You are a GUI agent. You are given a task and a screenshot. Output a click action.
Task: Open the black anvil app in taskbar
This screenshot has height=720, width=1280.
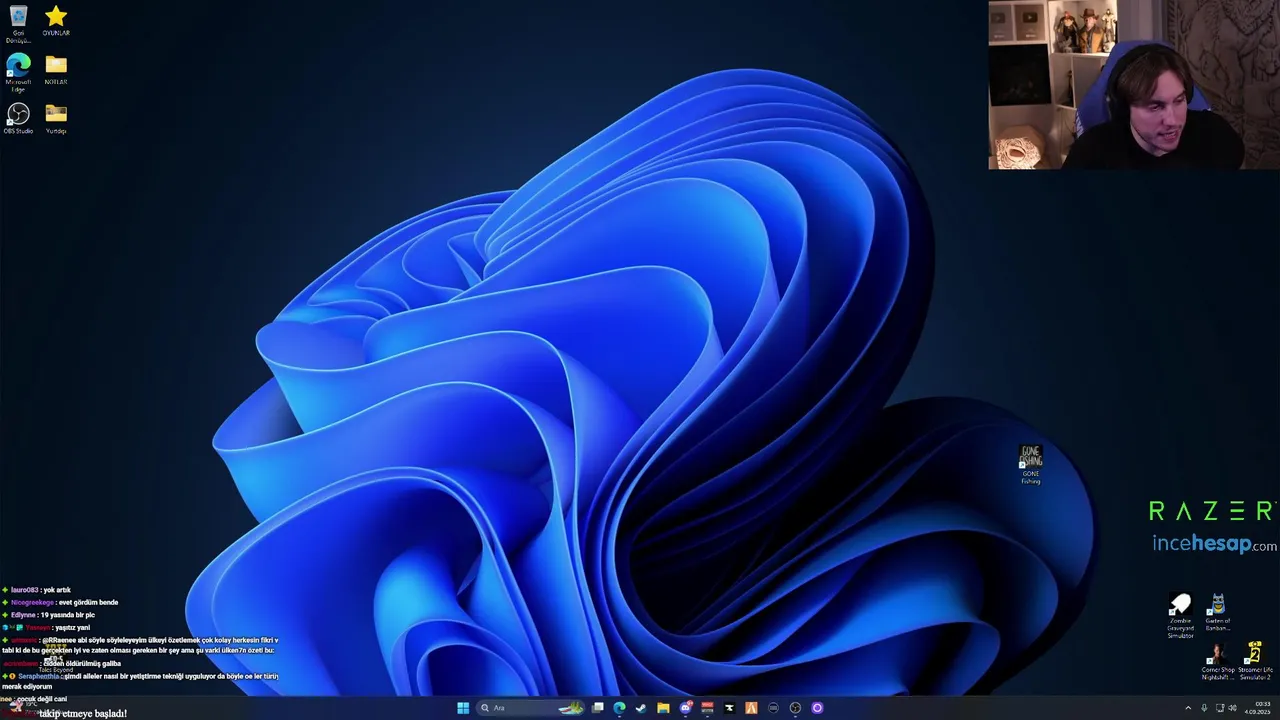tap(729, 708)
